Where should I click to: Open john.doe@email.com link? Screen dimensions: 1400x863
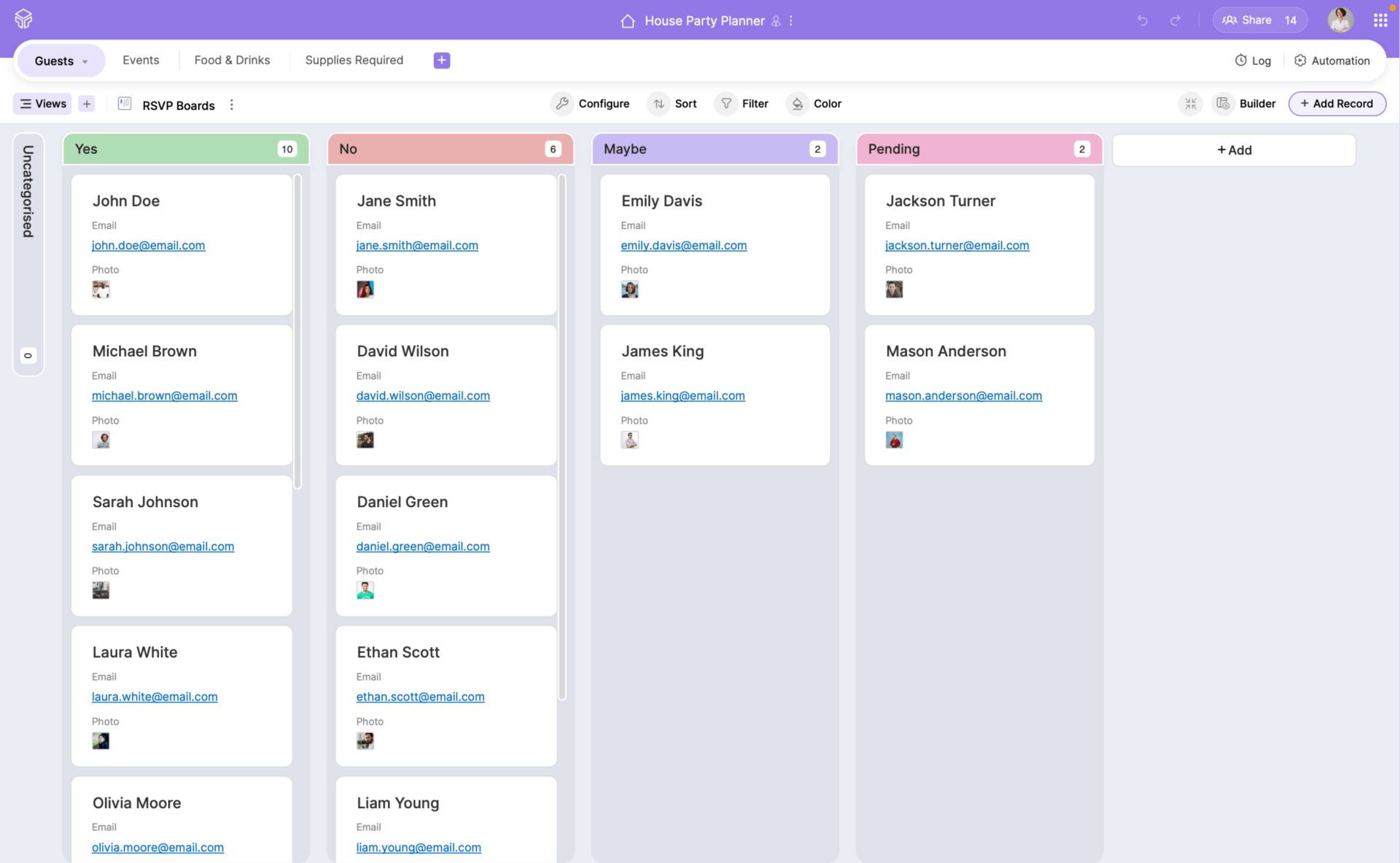click(148, 245)
